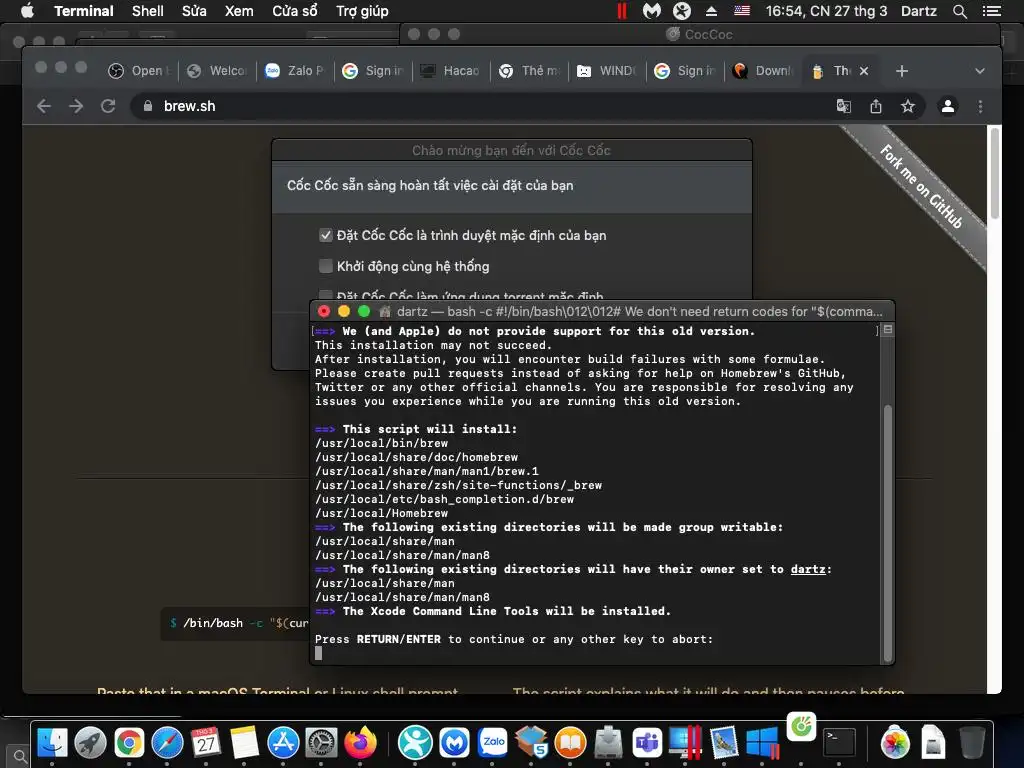Open the page translate icon in address bar
The width and height of the screenshot is (1024, 768).
tap(844, 106)
